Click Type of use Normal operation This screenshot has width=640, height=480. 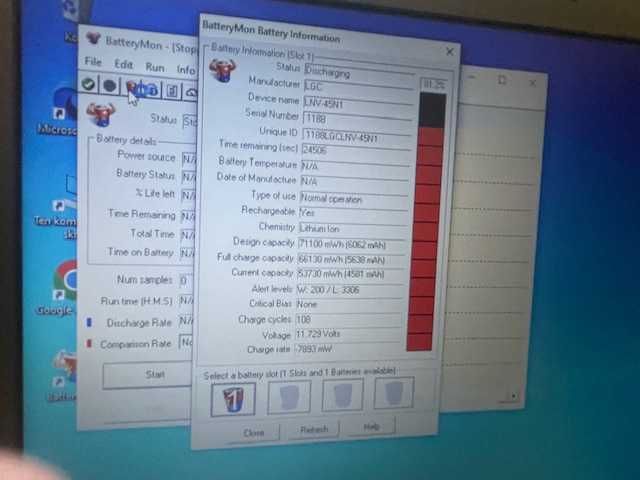353,199
